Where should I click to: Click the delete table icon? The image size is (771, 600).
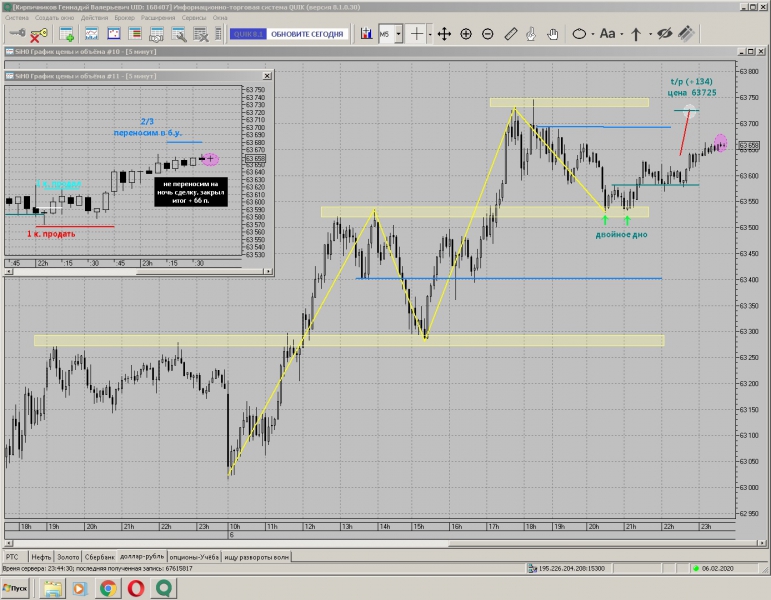[x=201, y=34]
